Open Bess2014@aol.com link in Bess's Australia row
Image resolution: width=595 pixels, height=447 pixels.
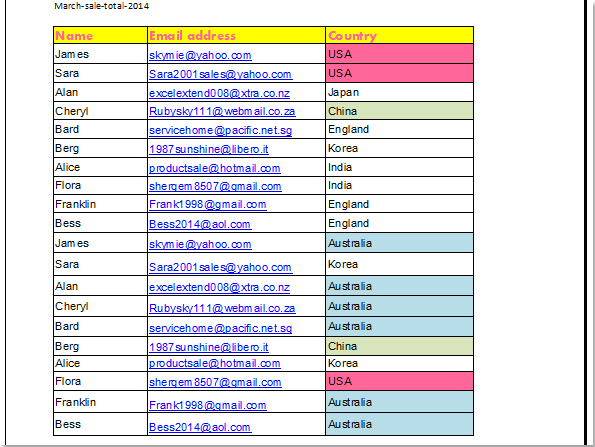[x=200, y=427]
